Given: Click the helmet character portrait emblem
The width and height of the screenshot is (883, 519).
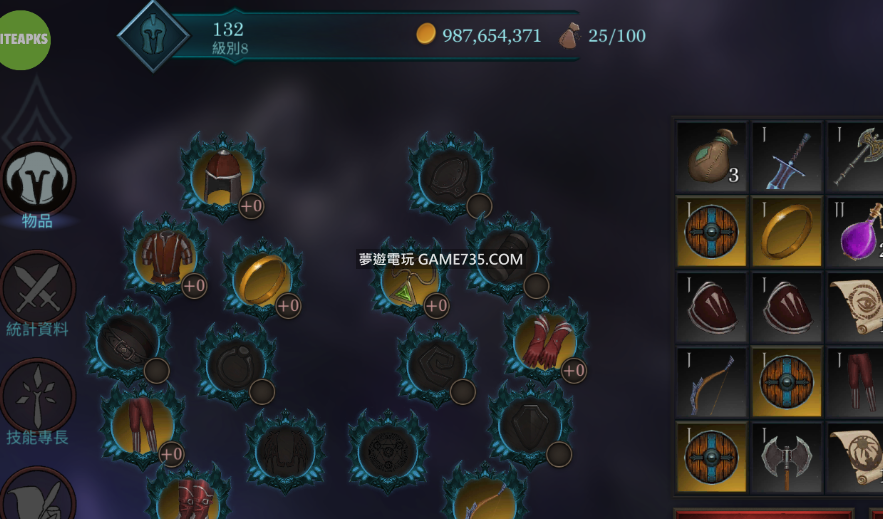Looking at the screenshot, I should 153,35.
